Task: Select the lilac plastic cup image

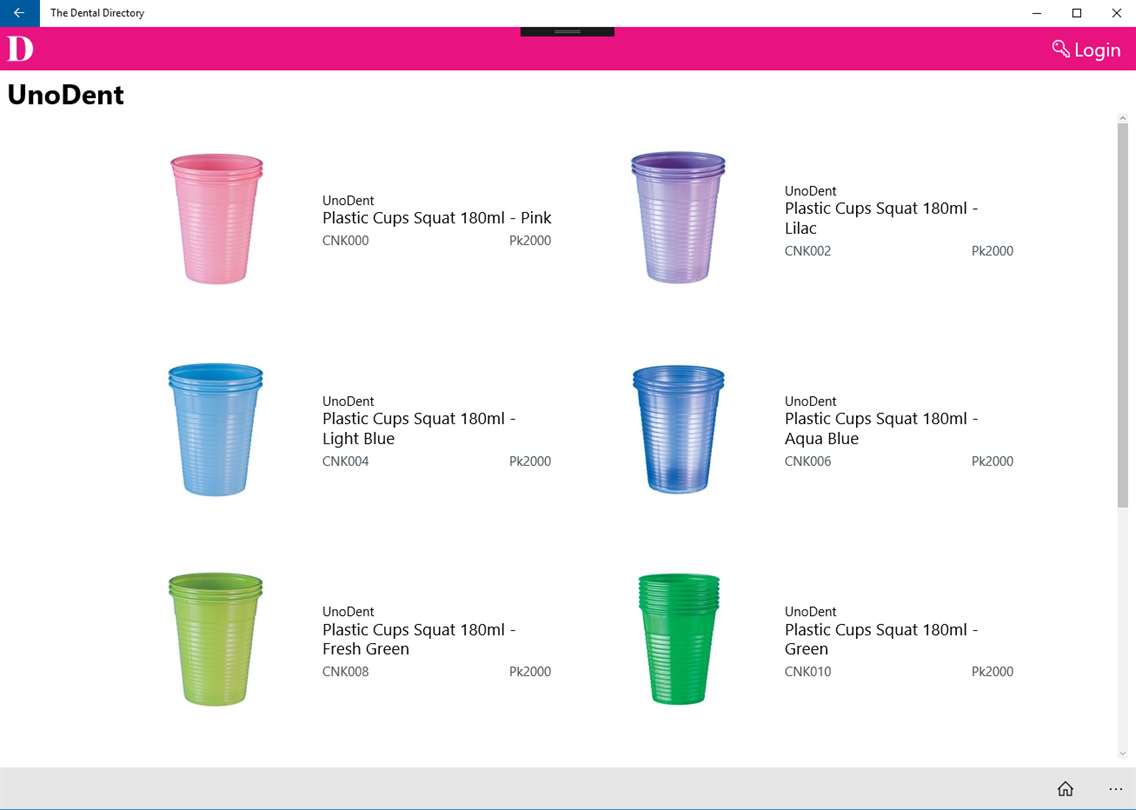Action: [678, 217]
